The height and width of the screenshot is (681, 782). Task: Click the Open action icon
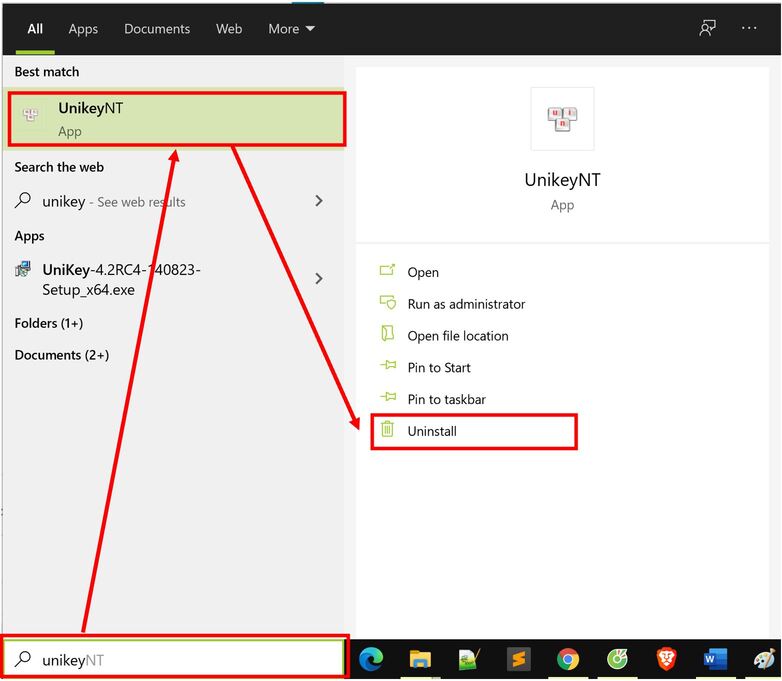pyautogui.click(x=388, y=270)
